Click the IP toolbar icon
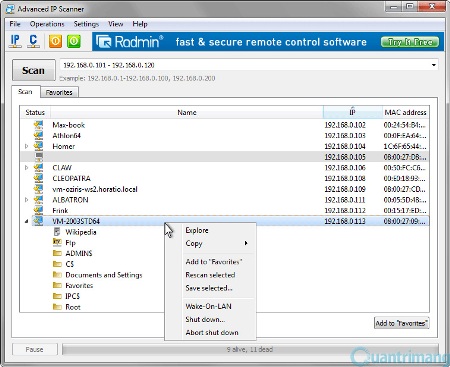Image resolution: width=450 pixels, height=367 pixels. [15, 41]
